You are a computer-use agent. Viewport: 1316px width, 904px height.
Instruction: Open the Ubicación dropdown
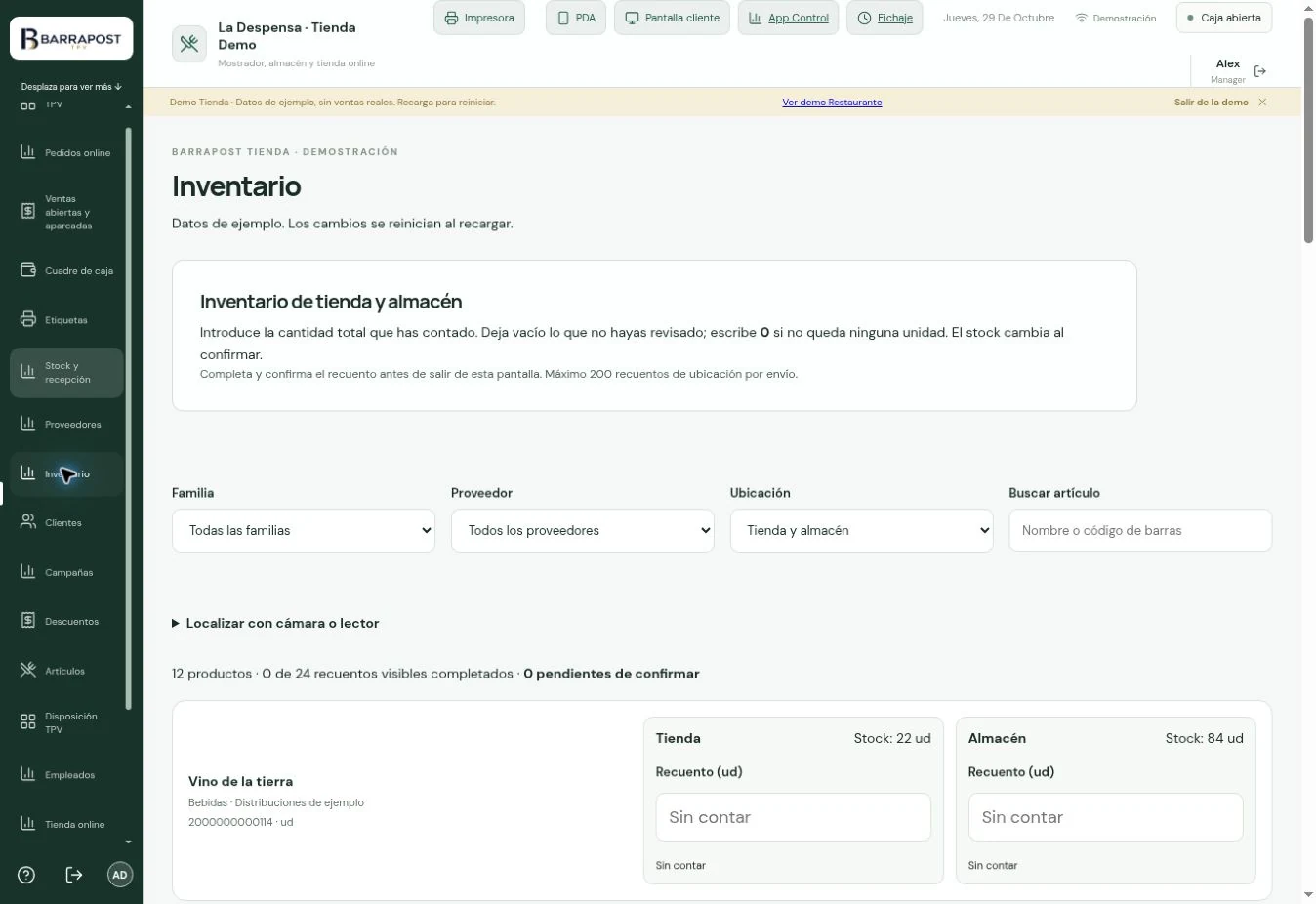tap(862, 530)
